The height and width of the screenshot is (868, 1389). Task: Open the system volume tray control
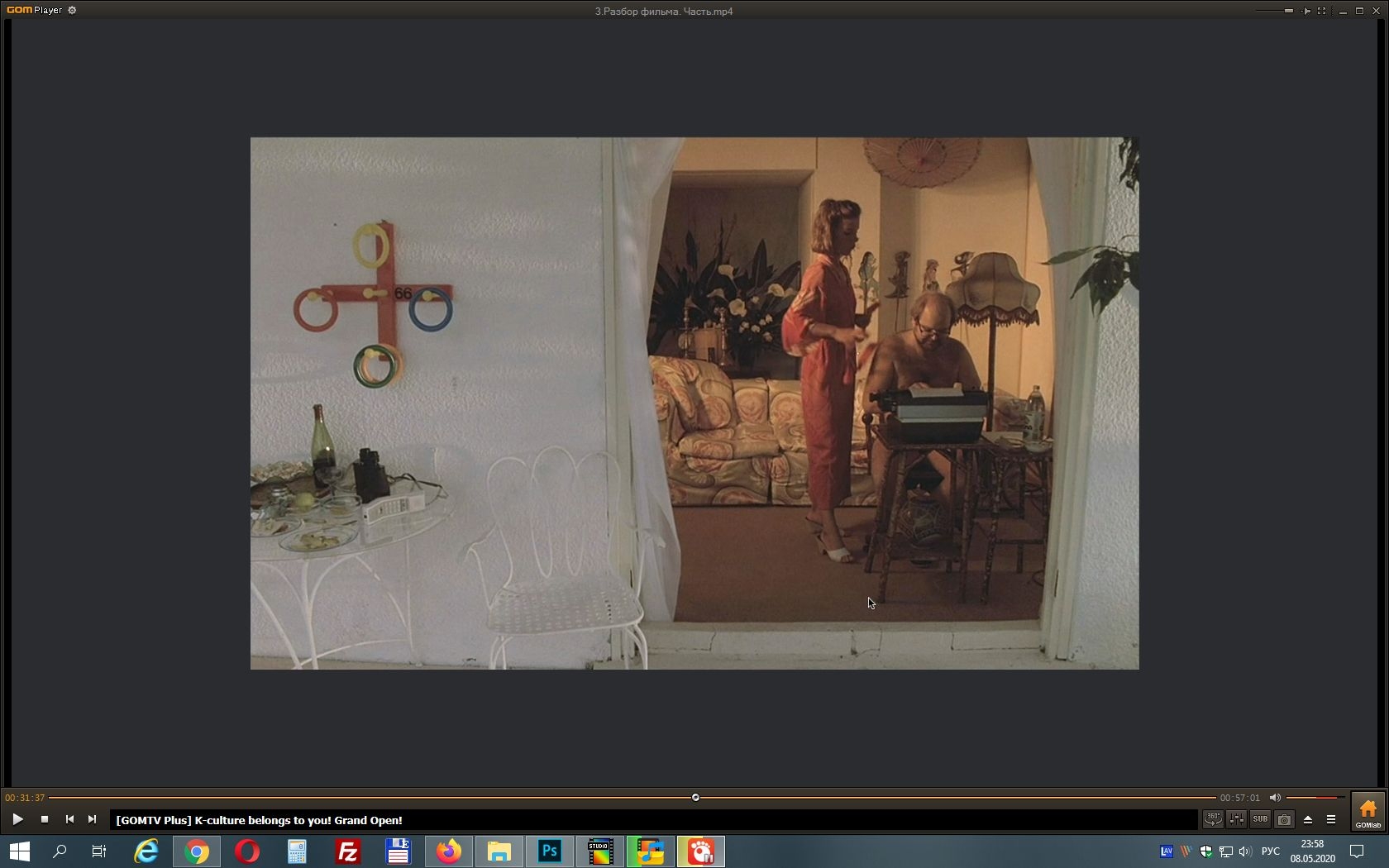pyautogui.click(x=1245, y=851)
